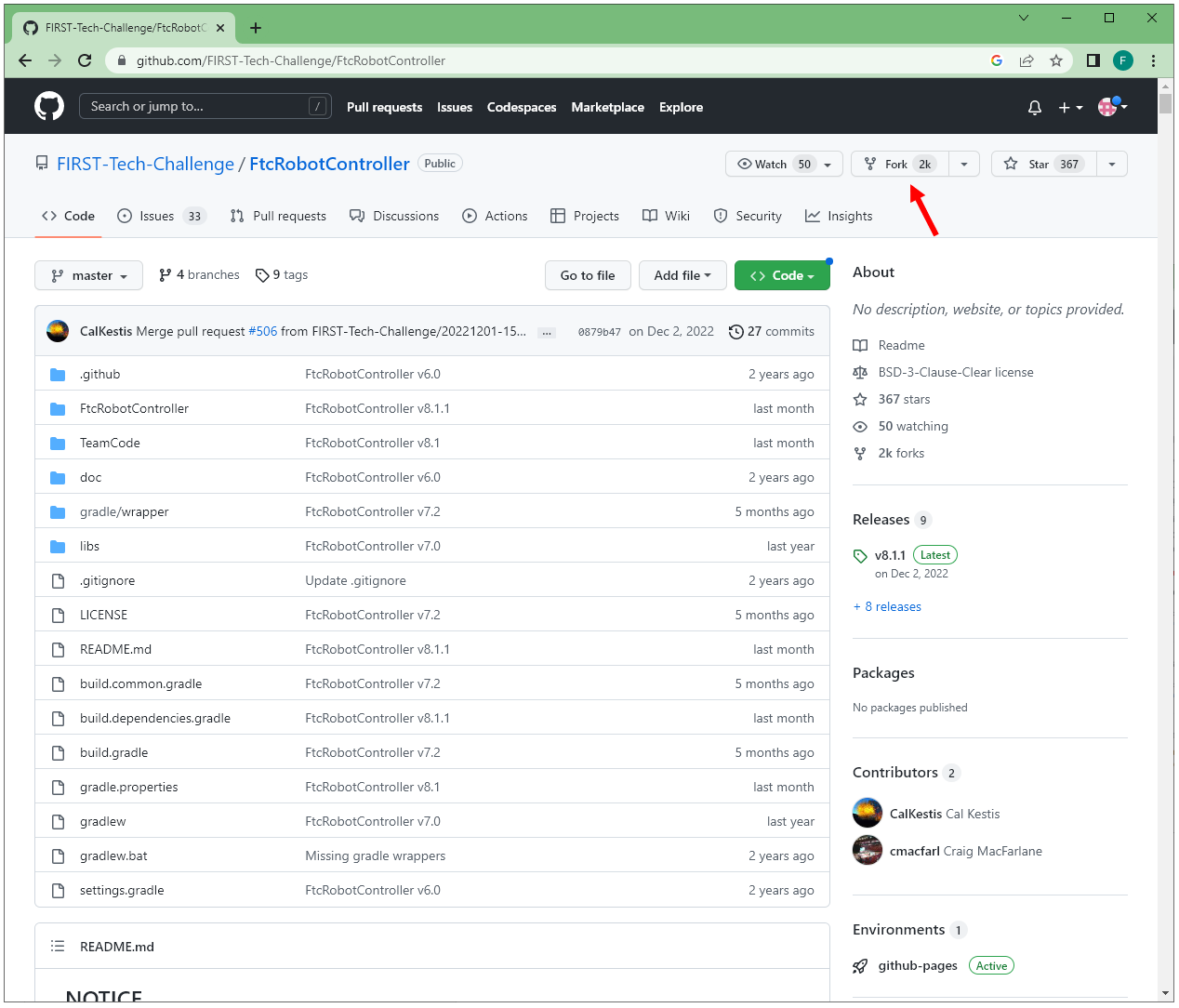1179x1008 pixels.
Task: Open the Insights tab
Action: (839, 216)
